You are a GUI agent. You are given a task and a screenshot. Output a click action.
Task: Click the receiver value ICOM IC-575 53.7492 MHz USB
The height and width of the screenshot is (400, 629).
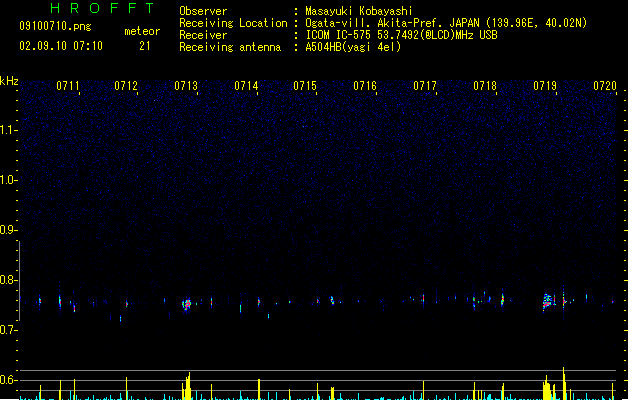402,35
